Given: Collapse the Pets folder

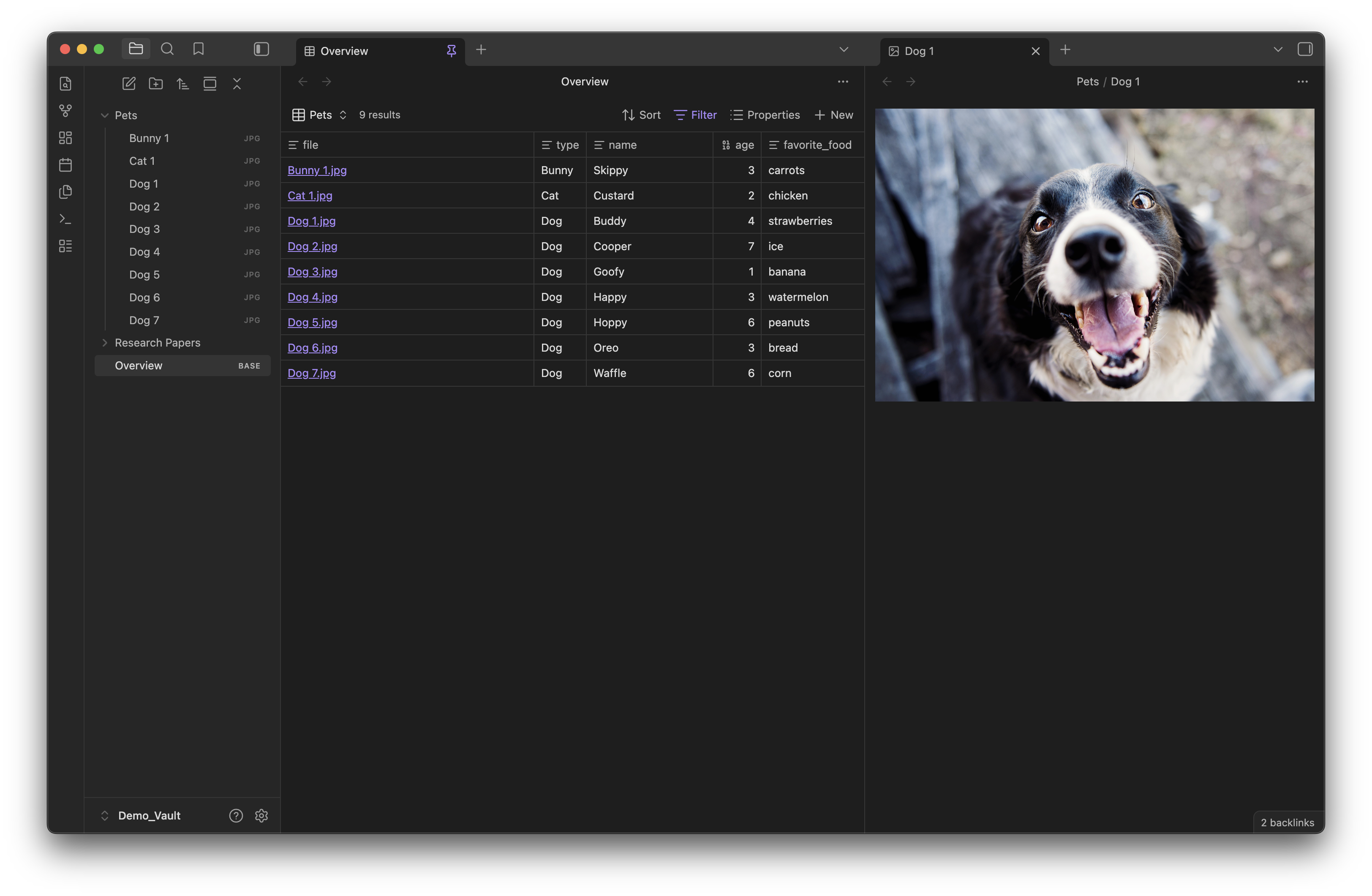Looking at the screenshot, I should point(105,115).
